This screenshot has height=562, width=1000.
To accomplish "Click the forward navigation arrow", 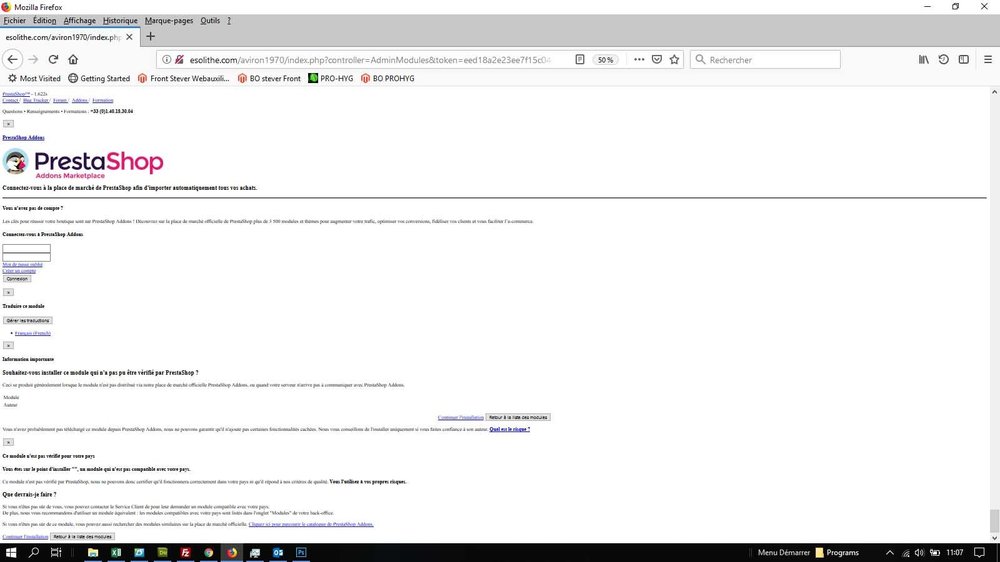I will [x=33, y=59].
